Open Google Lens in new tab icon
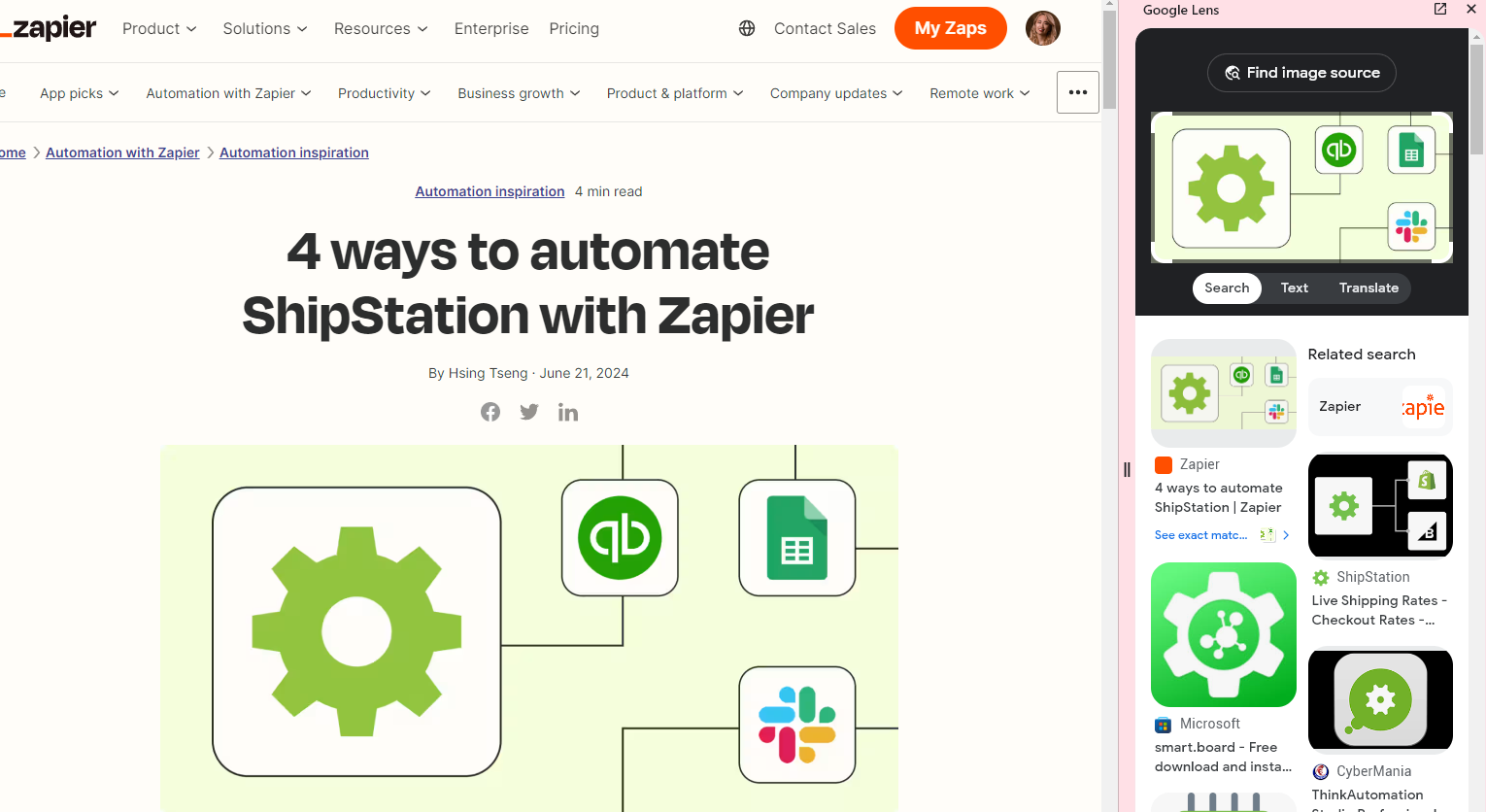1486x812 pixels. pyautogui.click(x=1440, y=9)
